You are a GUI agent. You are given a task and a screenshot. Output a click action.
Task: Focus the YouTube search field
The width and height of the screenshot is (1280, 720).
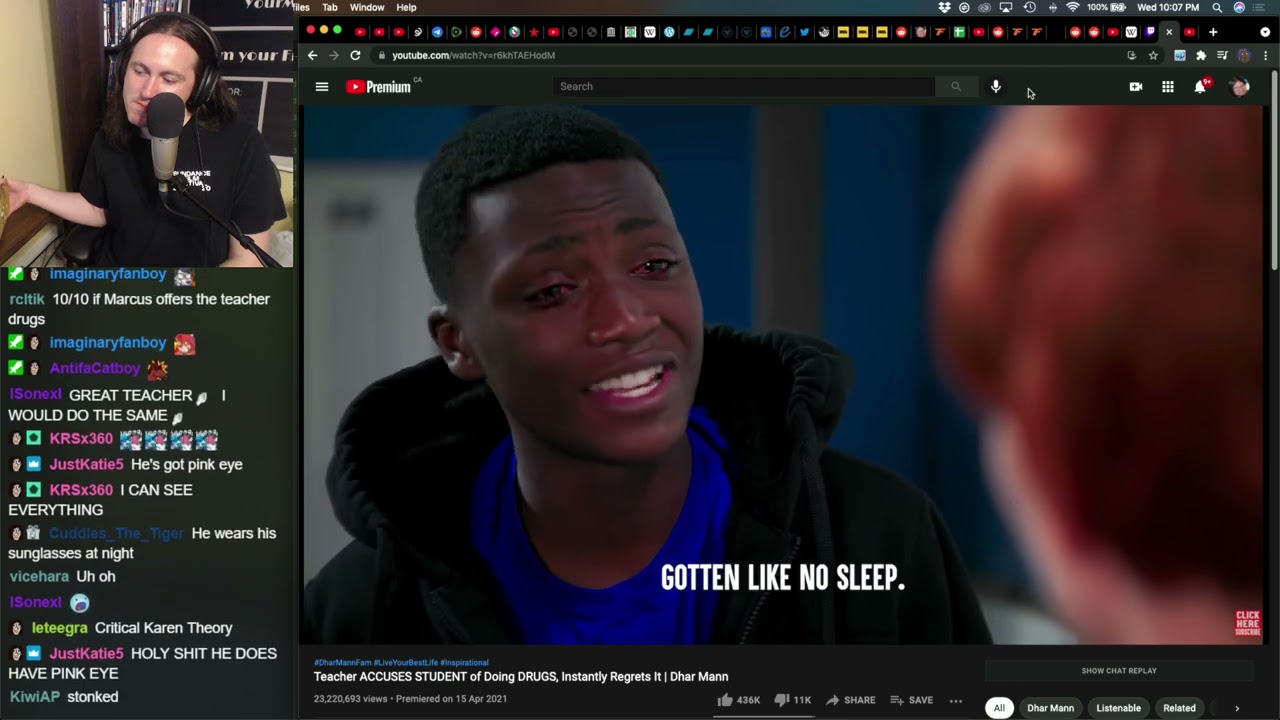[744, 87]
